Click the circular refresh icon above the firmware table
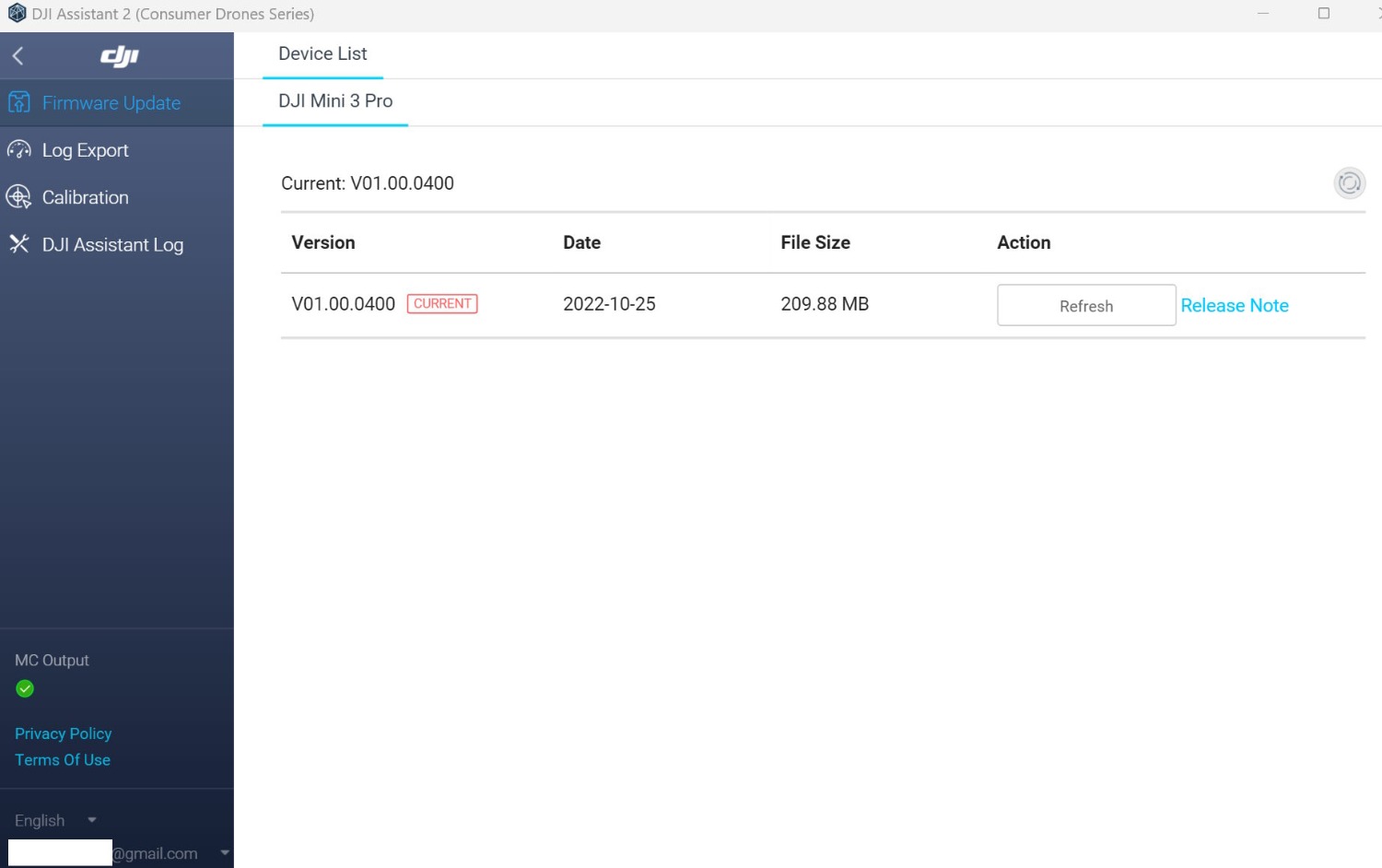 1350,183
